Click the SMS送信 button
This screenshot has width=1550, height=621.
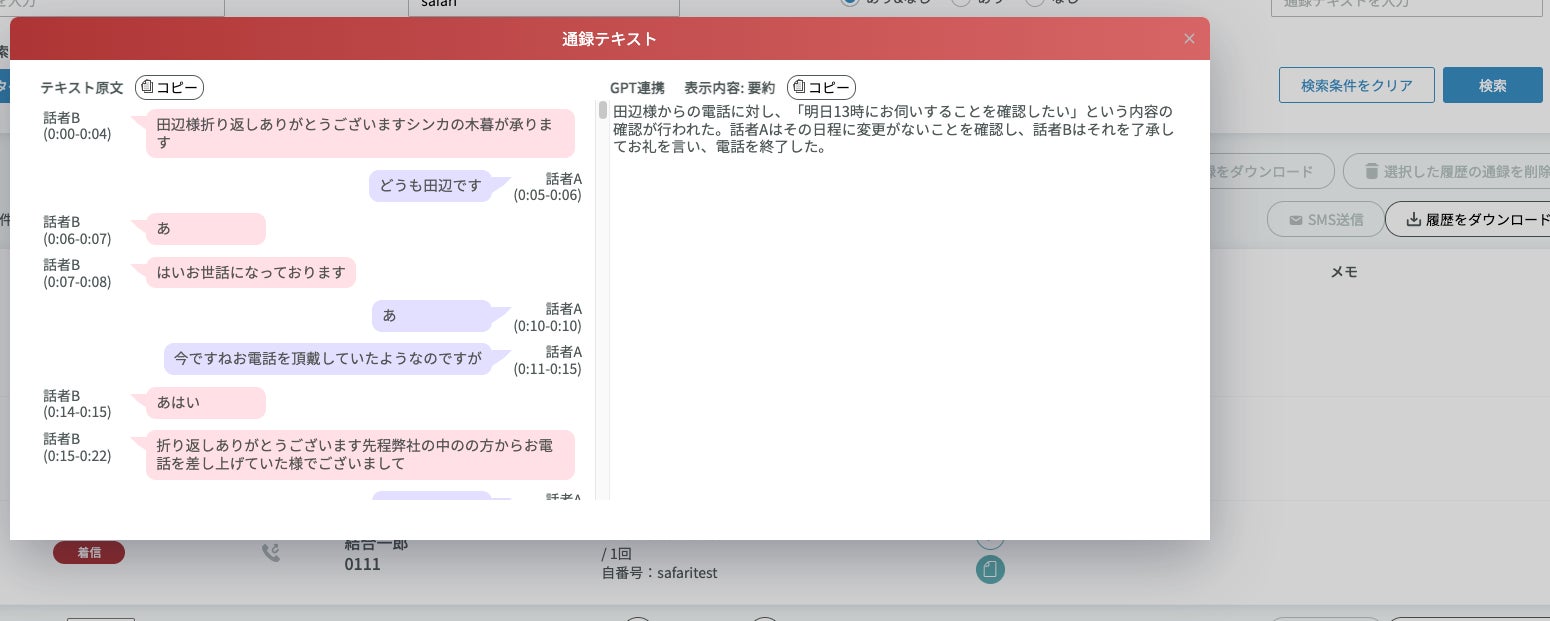[1325, 219]
